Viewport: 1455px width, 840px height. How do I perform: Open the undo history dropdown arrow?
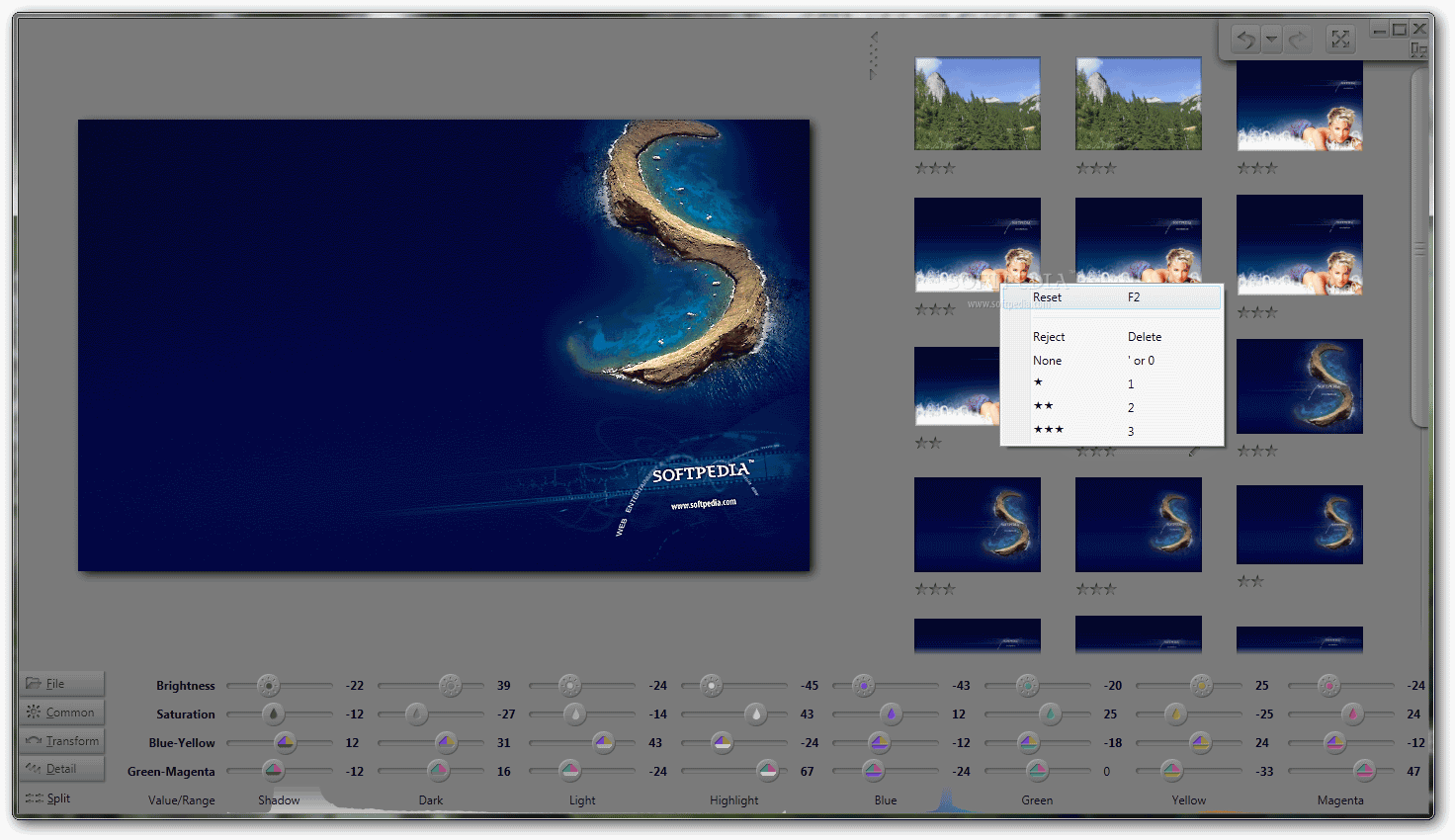1271,40
